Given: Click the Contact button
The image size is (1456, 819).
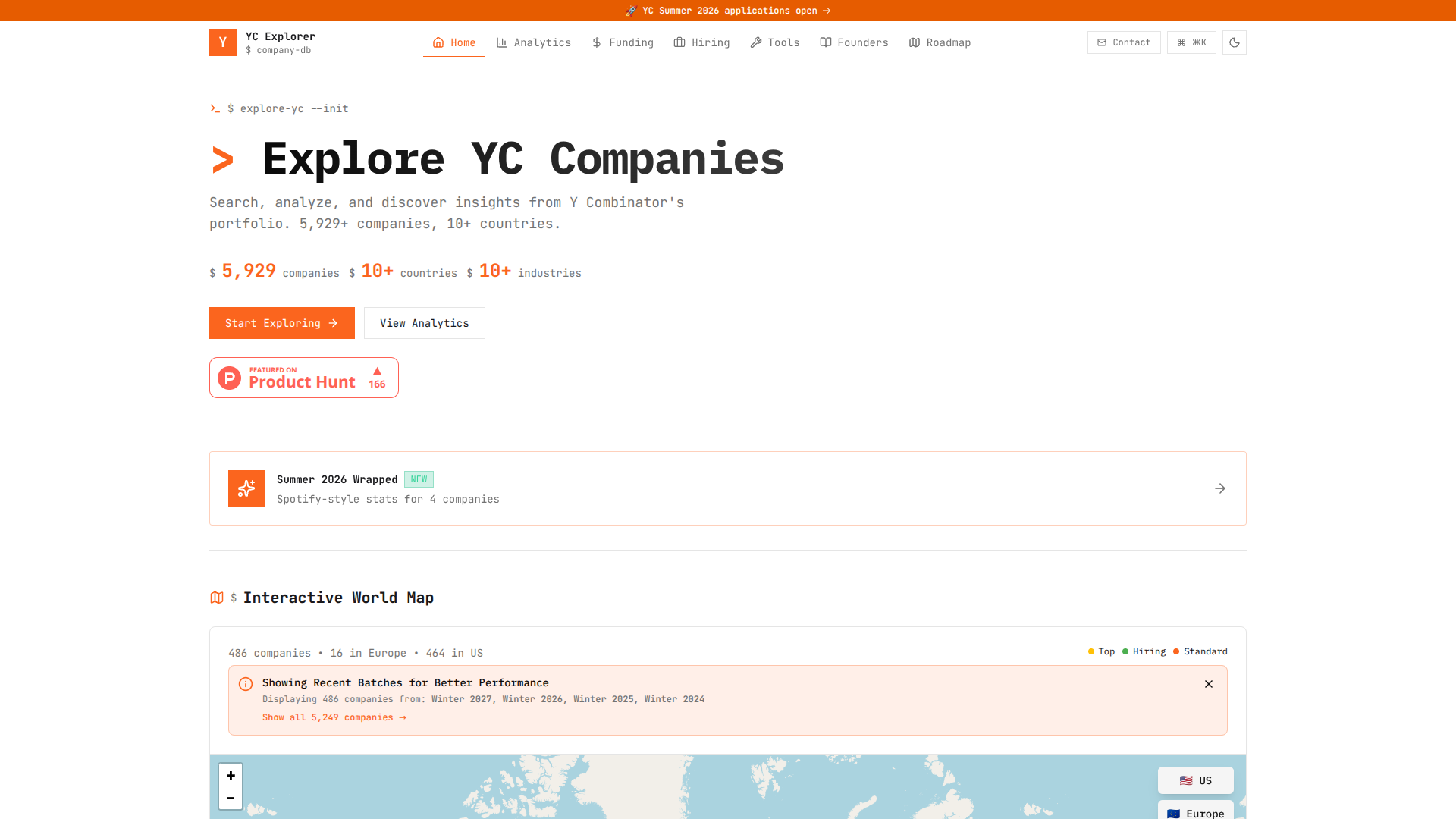Looking at the screenshot, I should point(1124,42).
